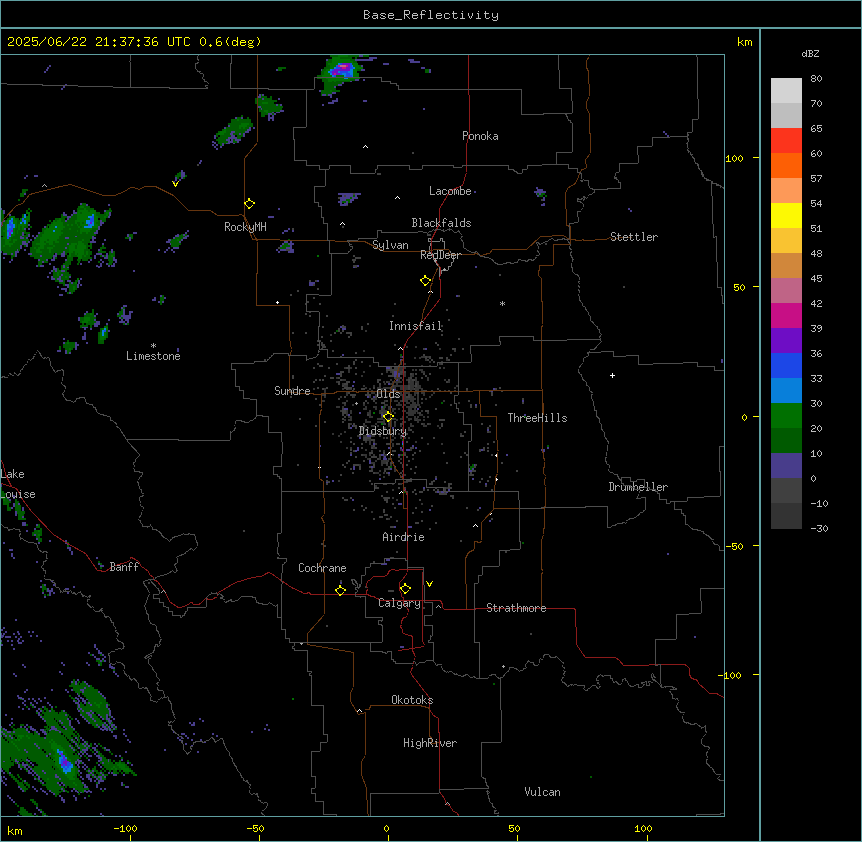
Task: Click the Base_Reflectivity title text
Action: 431,15
